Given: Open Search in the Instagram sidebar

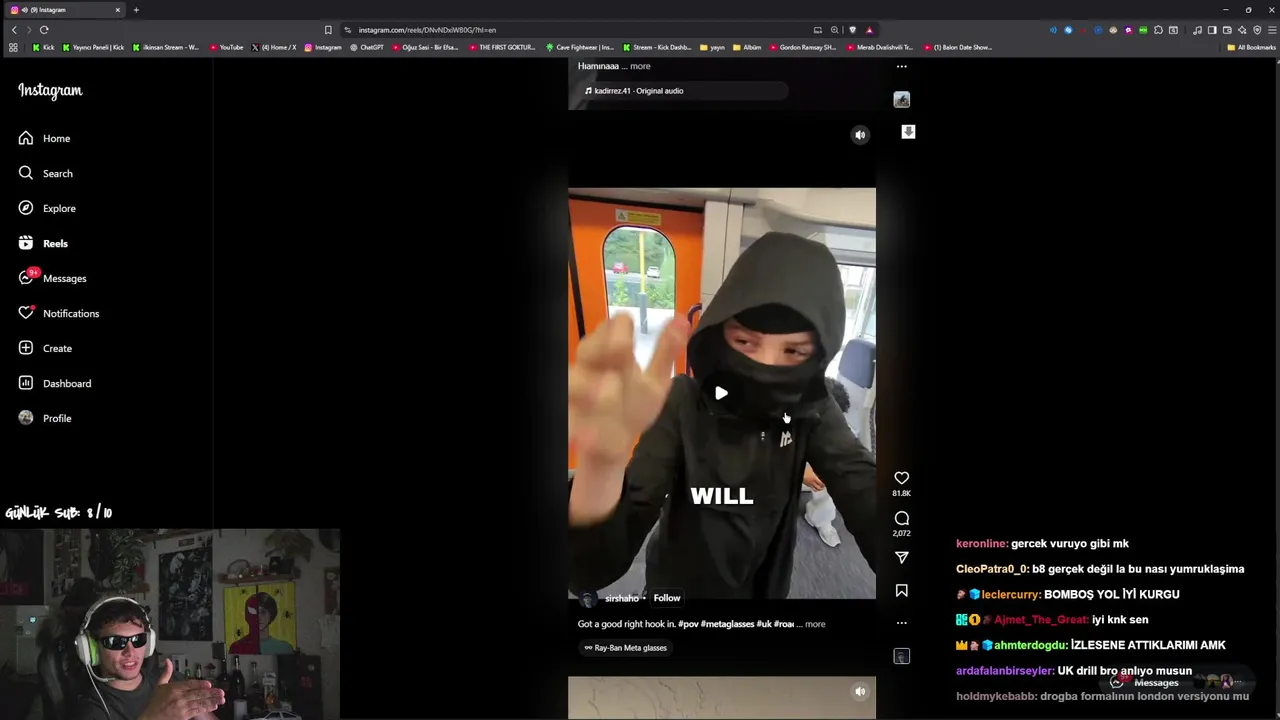Looking at the screenshot, I should point(45,173).
